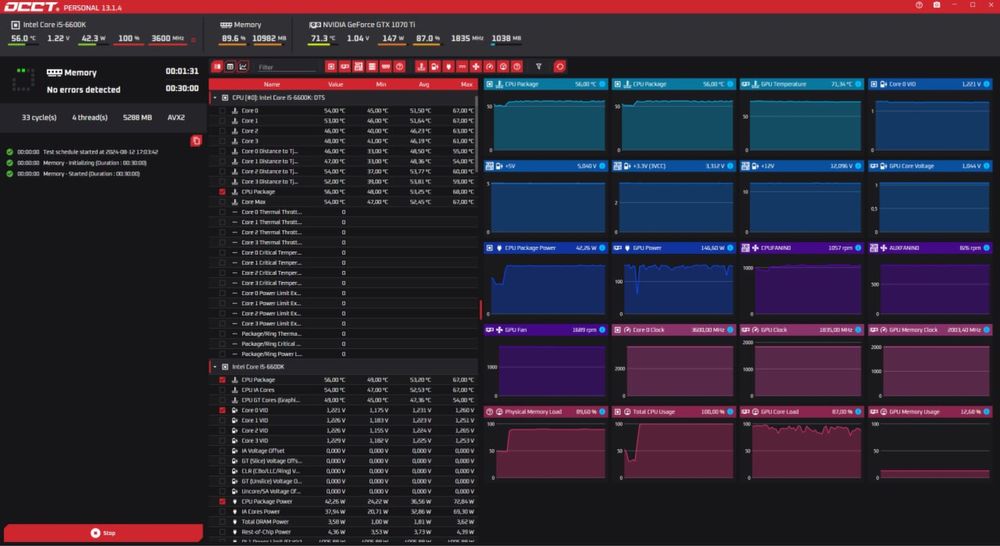
Task: Click the info dot on GPU Temperature graph
Action: point(860,84)
